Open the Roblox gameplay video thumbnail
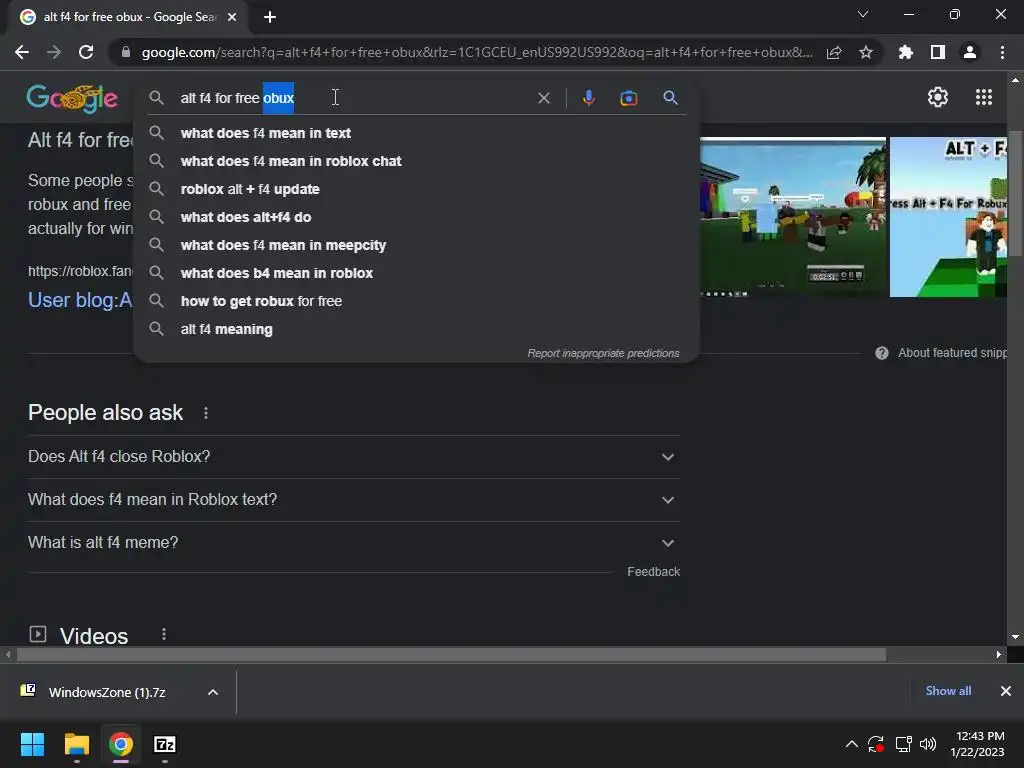The image size is (1024, 768). click(793, 217)
